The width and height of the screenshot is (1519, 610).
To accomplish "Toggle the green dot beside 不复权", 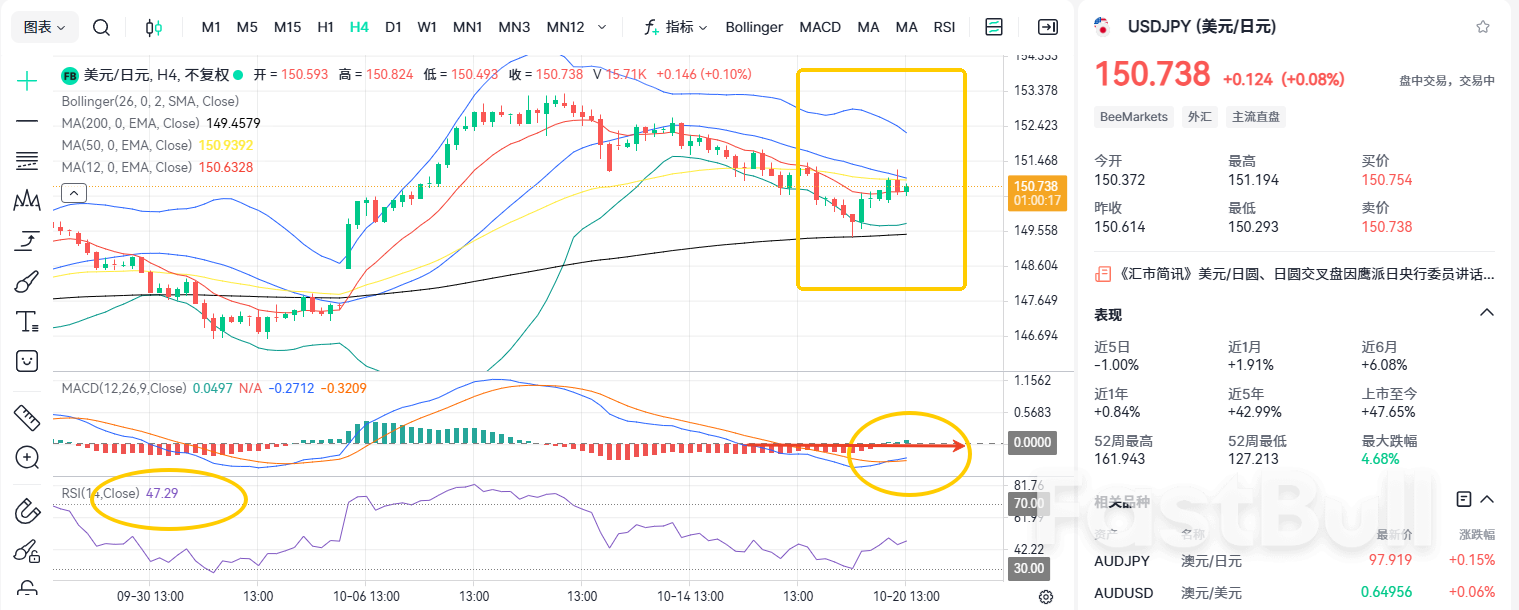I will (x=238, y=74).
